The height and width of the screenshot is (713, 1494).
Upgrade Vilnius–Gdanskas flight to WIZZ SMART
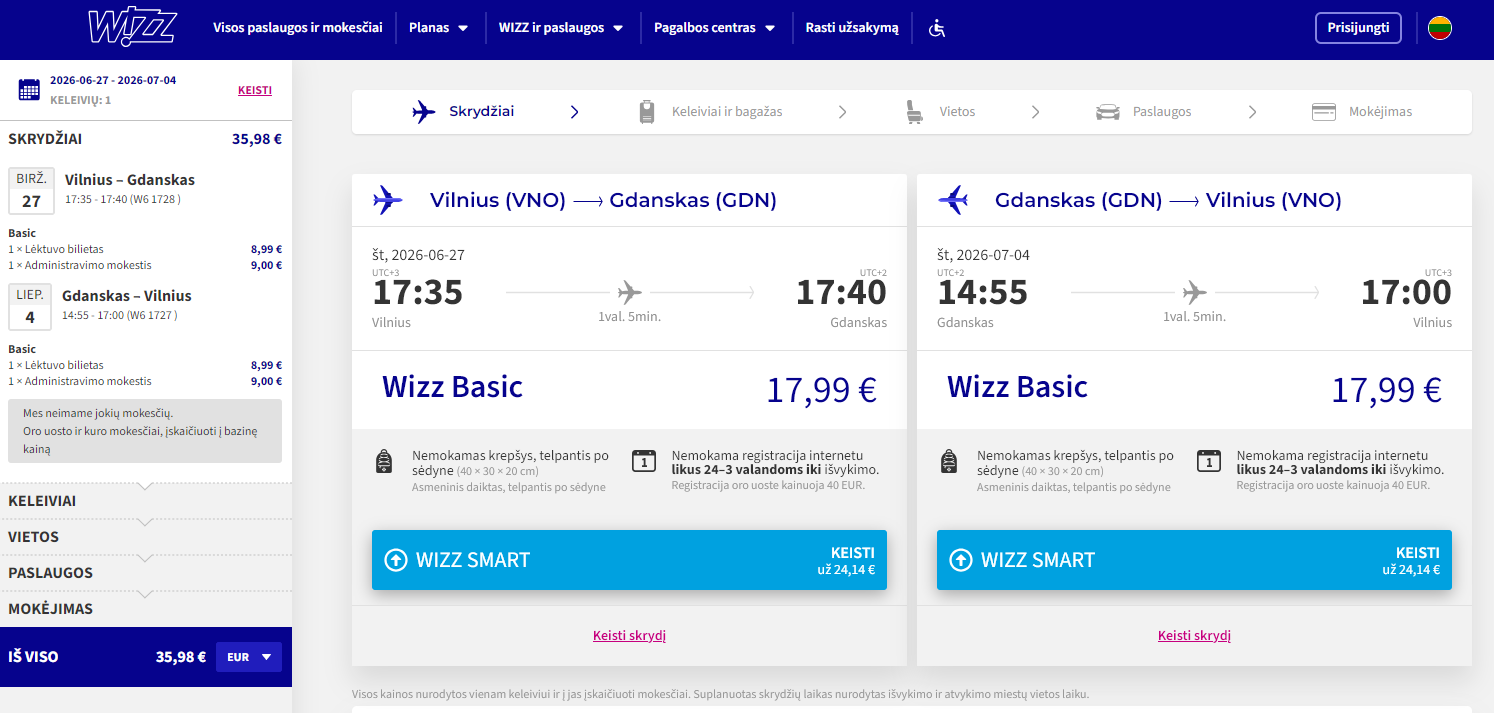point(629,560)
